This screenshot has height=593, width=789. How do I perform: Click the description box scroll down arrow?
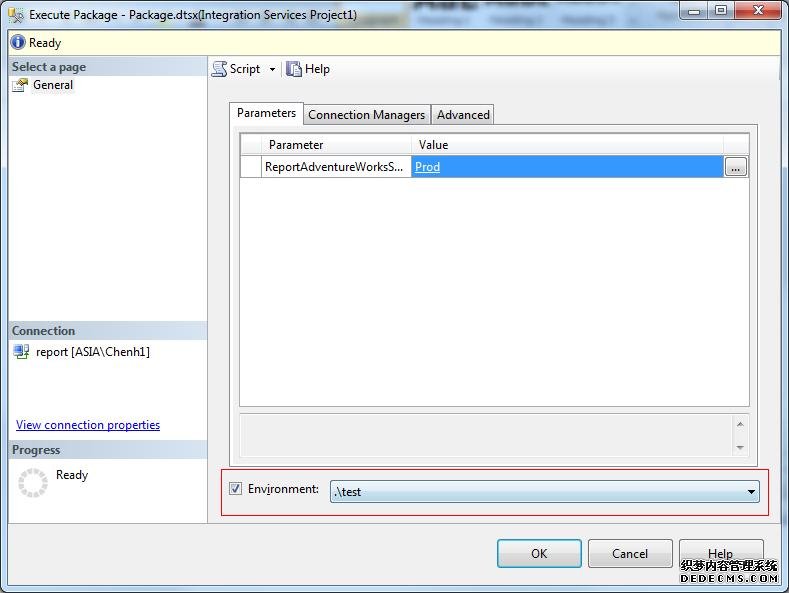(x=740, y=448)
